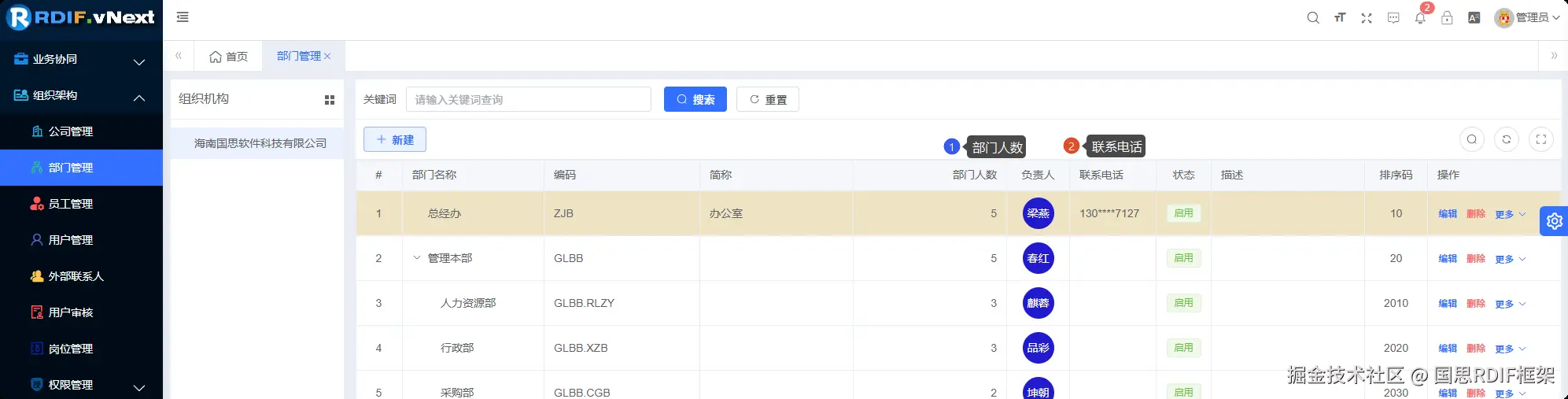Focus the 关键词 search input
Screen dimensions: 1568x399
(x=528, y=99)
